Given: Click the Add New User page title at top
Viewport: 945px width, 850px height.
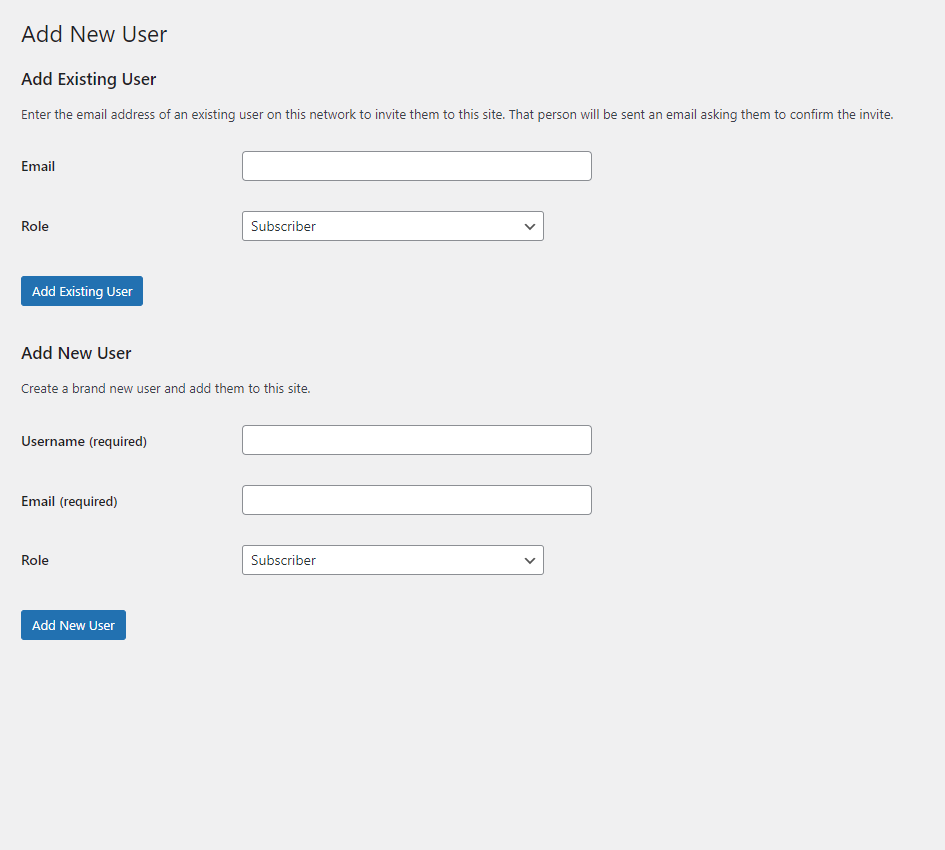Looking at the screenshot, I should (94, 34).
